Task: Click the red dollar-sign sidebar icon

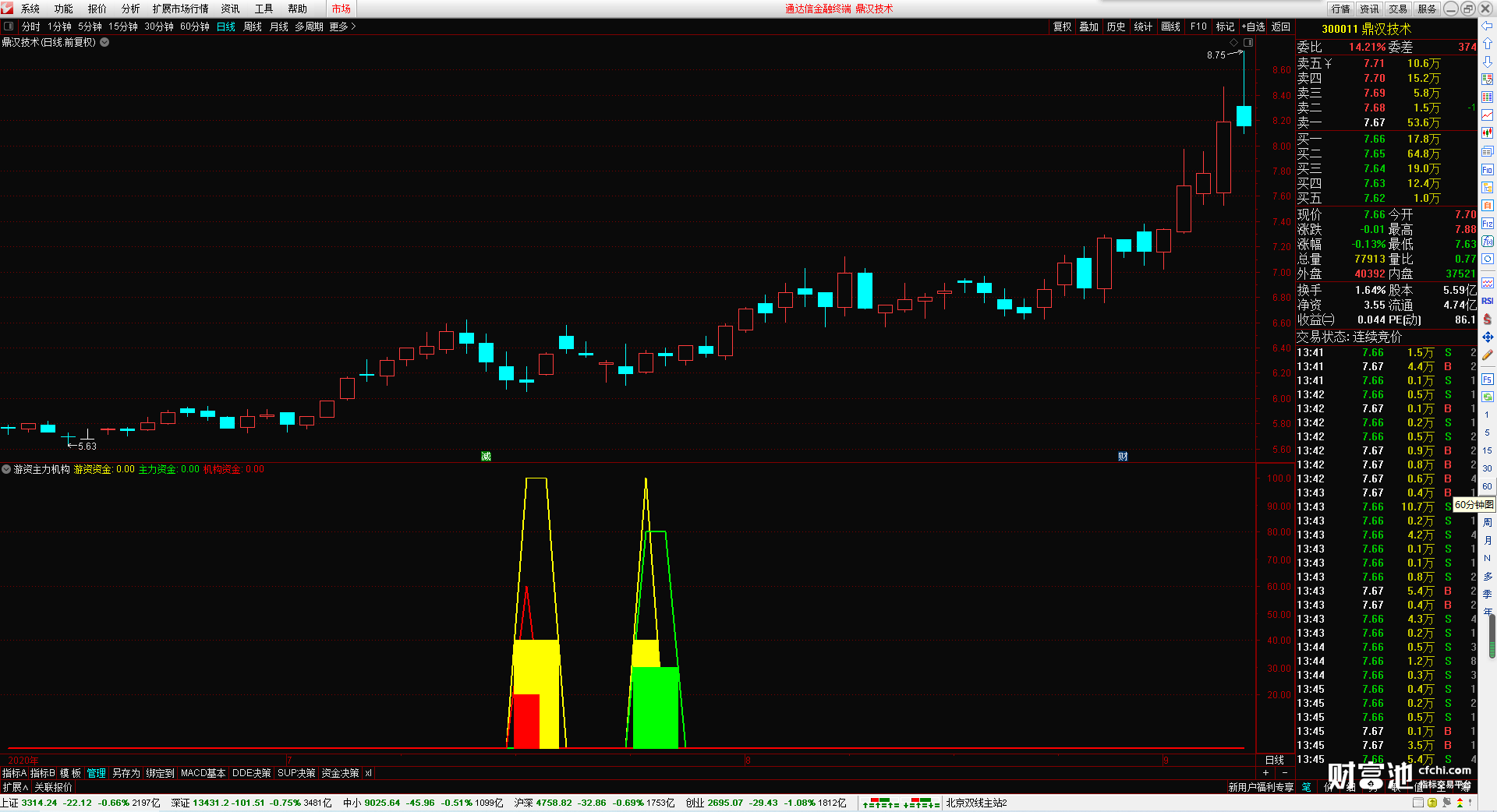Action: point(1488,319)
